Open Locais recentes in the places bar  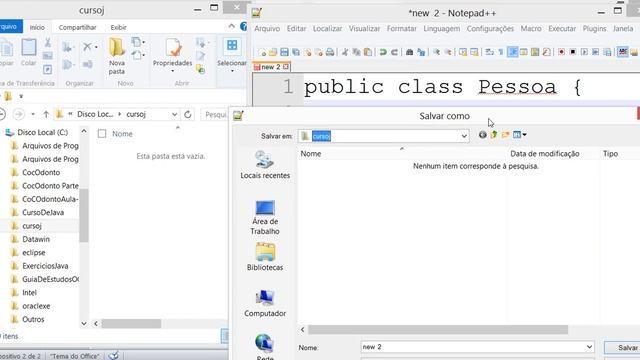click(x=265, y=165)
